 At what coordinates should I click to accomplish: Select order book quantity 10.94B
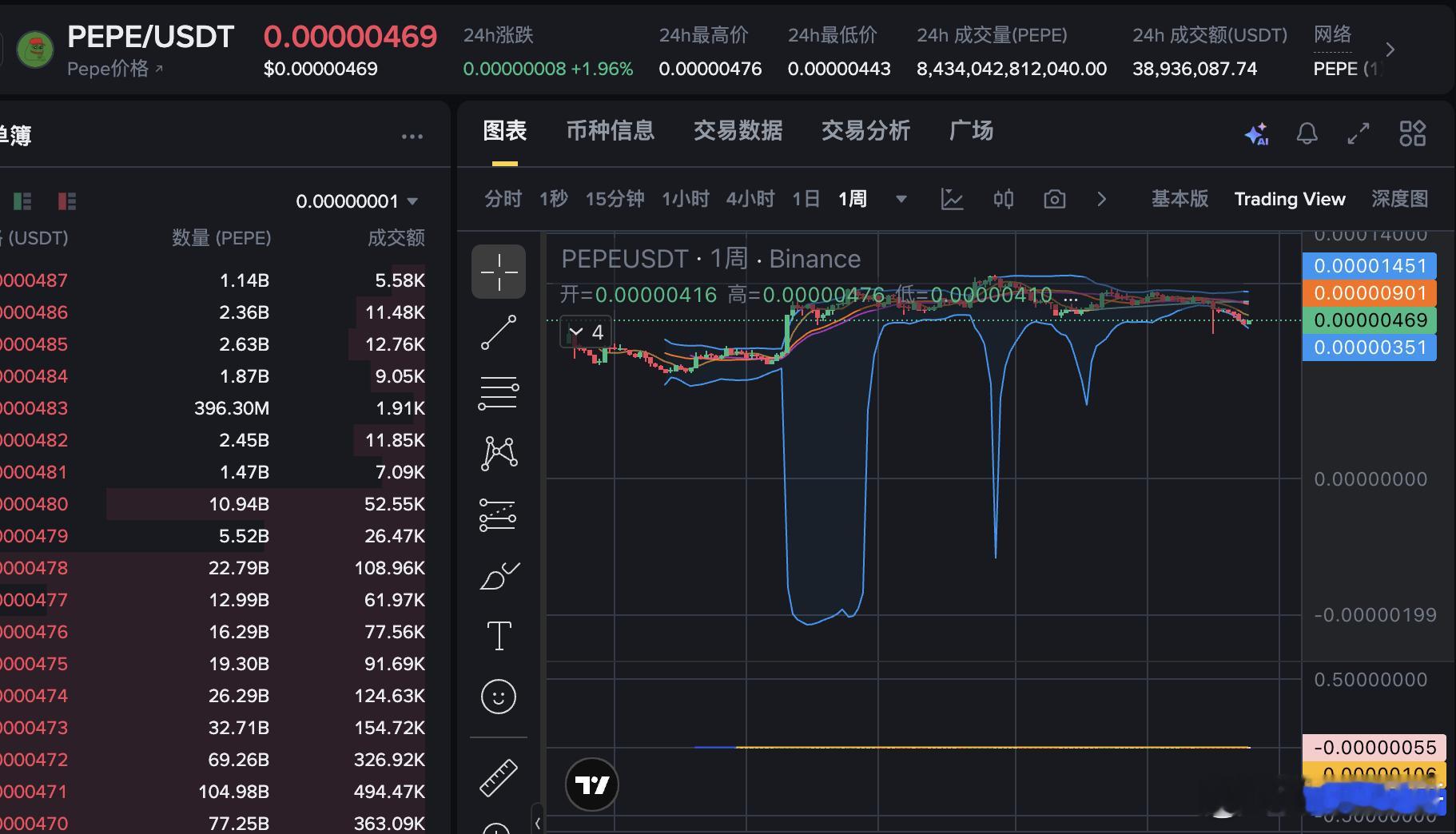click(x=239, y=504)
